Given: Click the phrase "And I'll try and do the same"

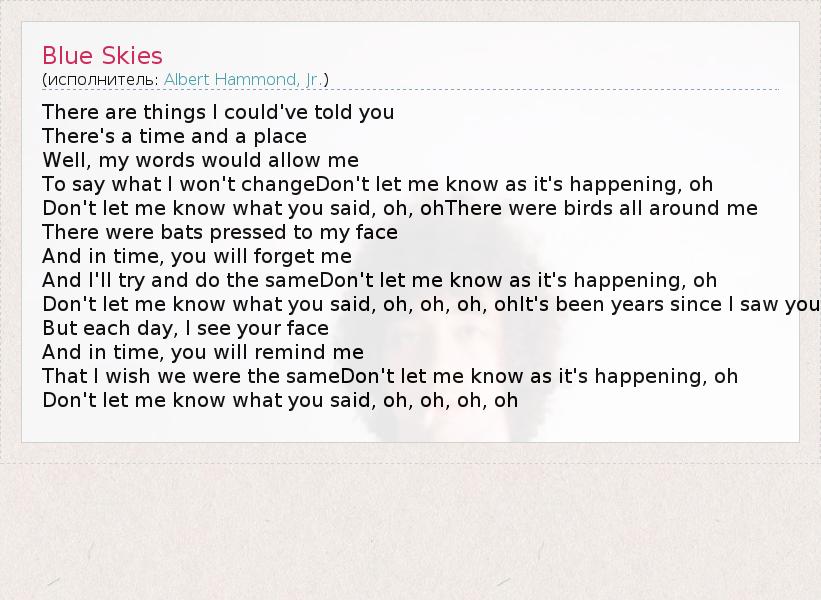Looking at the screenshot, I should point(185,280).
